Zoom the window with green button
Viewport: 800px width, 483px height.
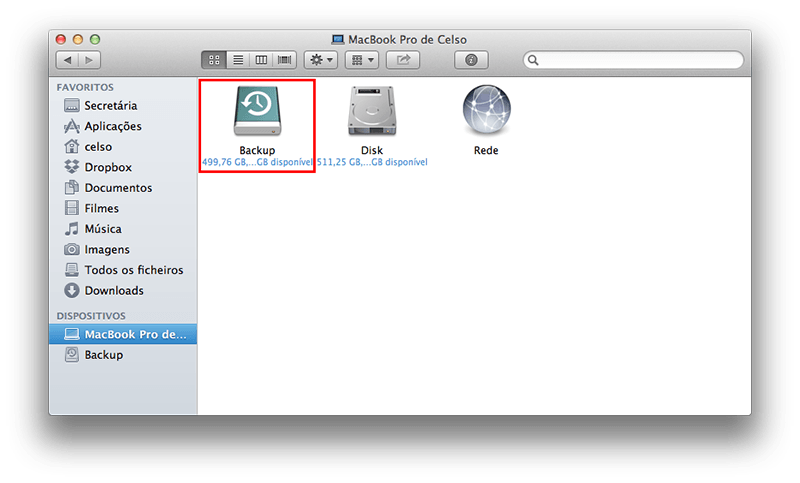coord(95,39)
